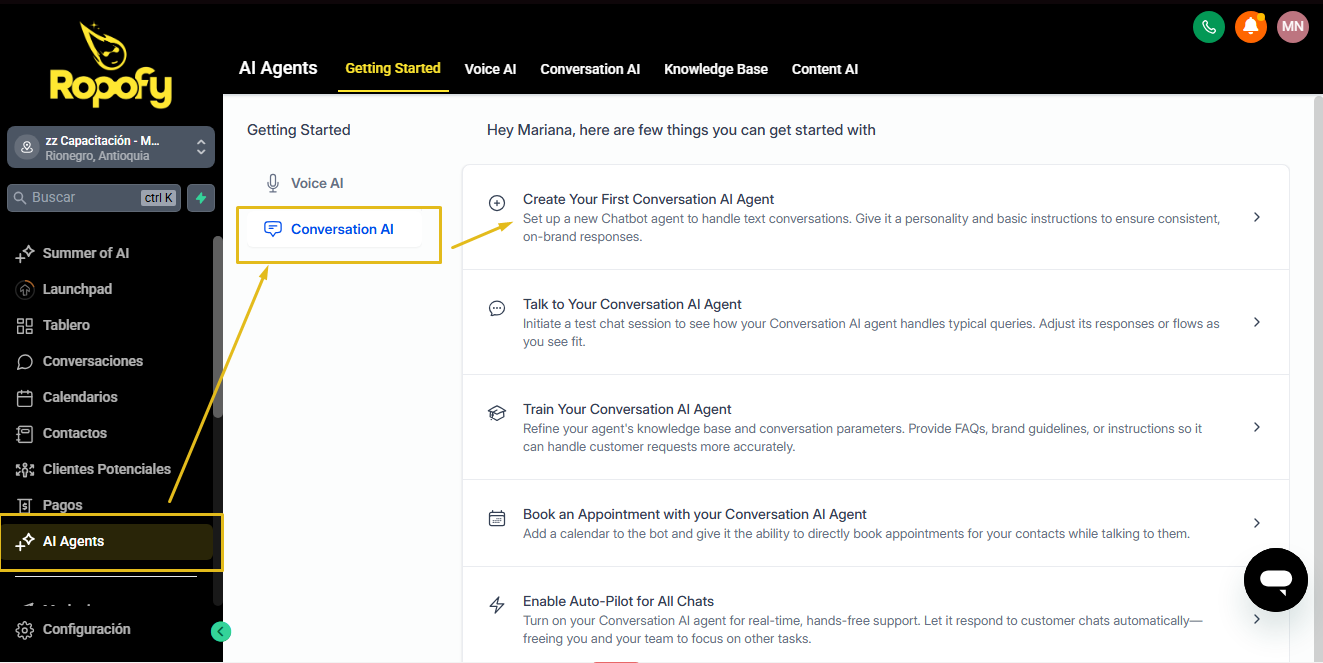Click the green phone call icon

1209,27
